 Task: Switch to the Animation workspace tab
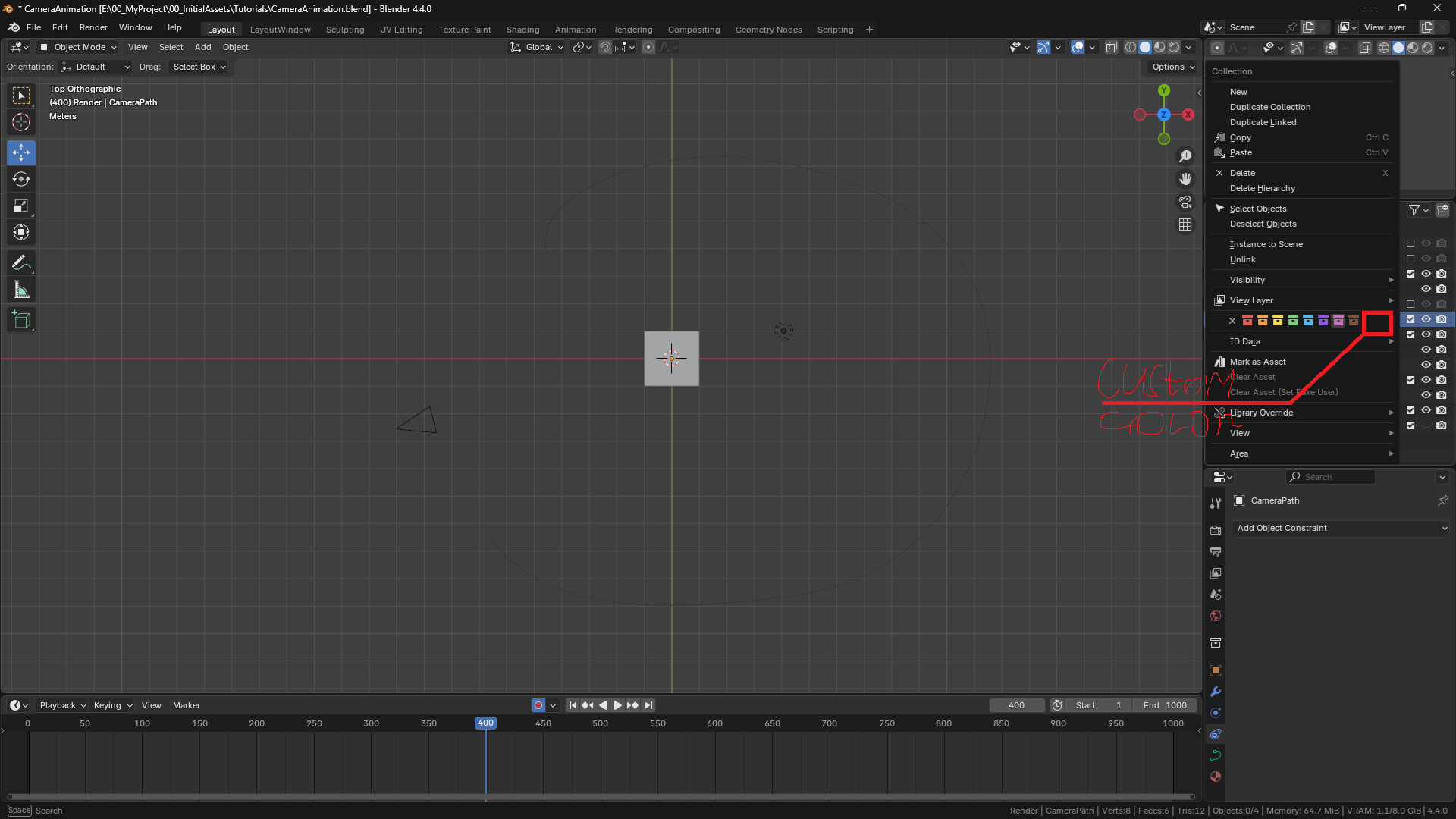click(x=576, y=30)
